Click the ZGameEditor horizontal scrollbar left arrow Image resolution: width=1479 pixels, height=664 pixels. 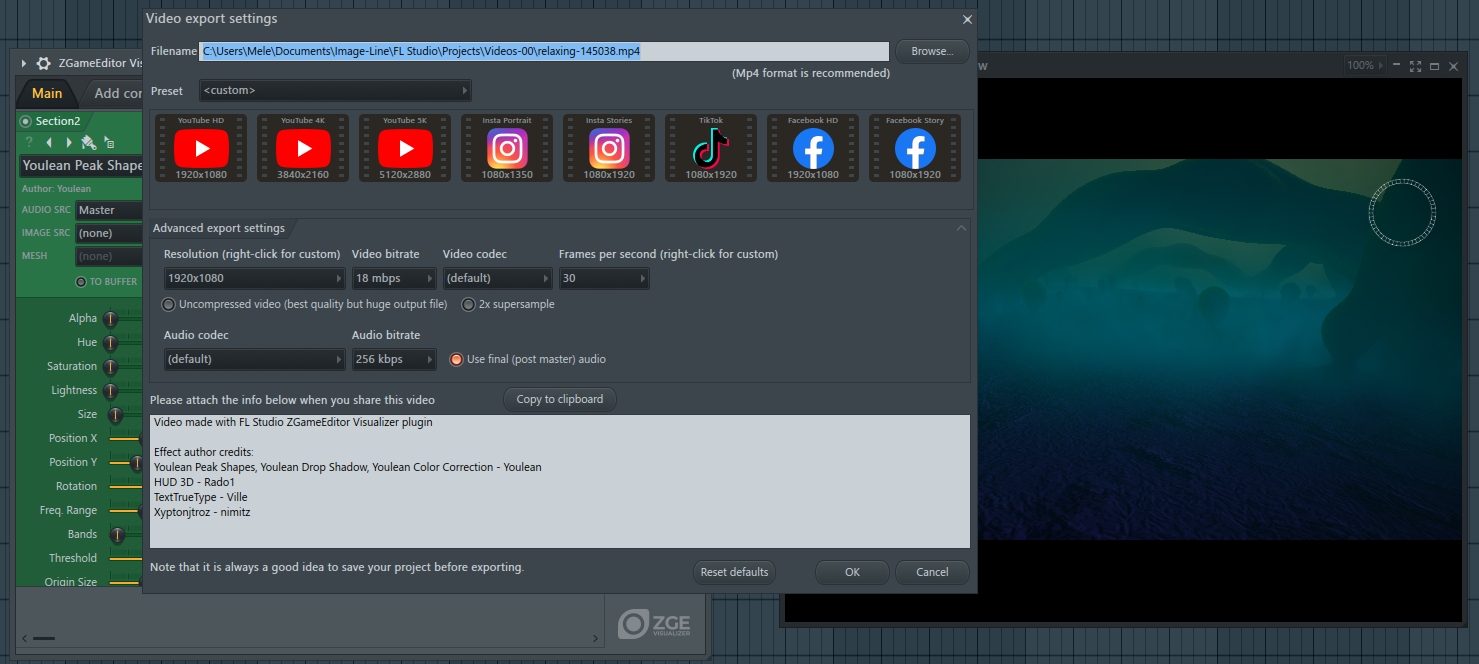coord(24,637)
